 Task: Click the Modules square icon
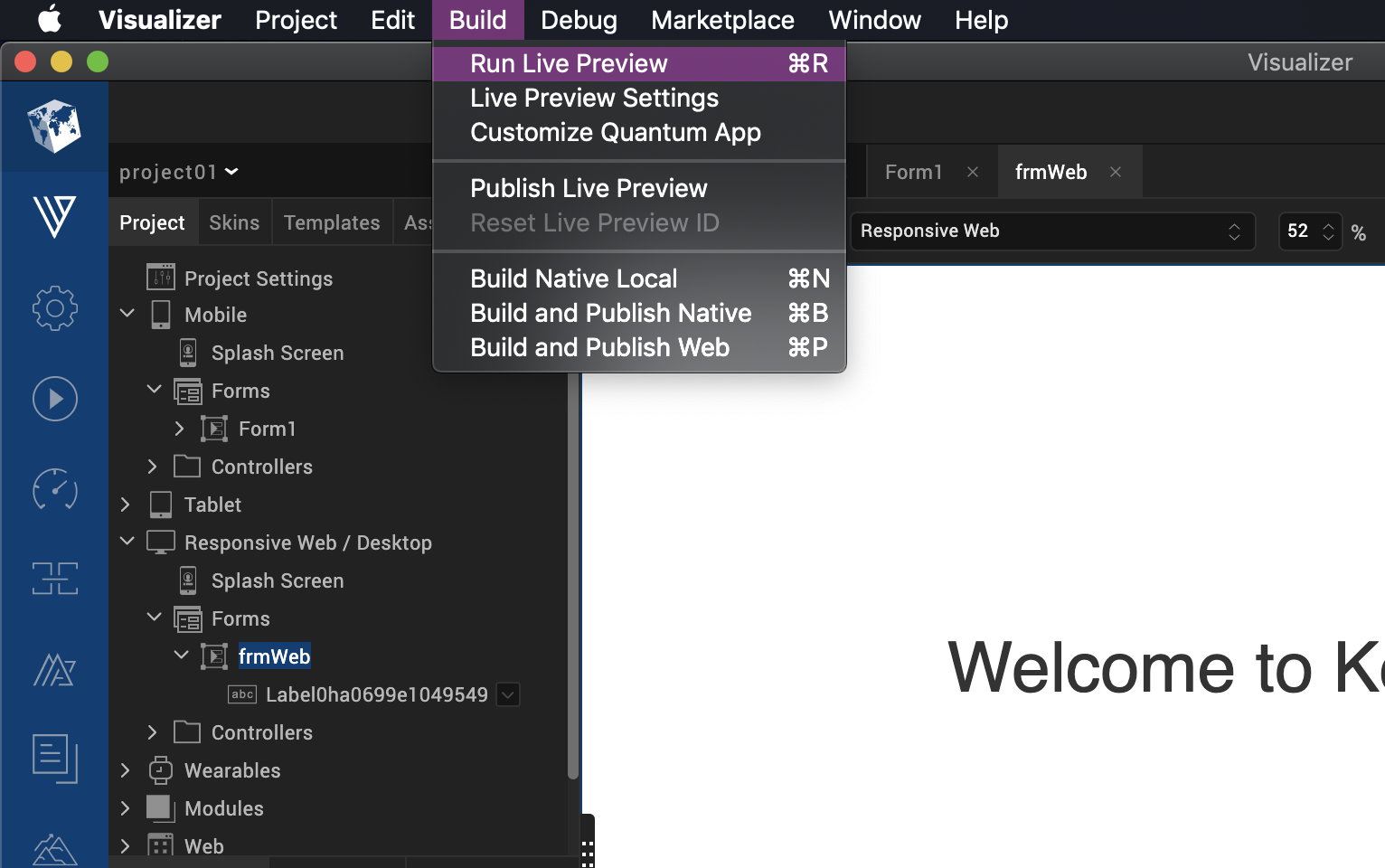(x=159, y=807)
